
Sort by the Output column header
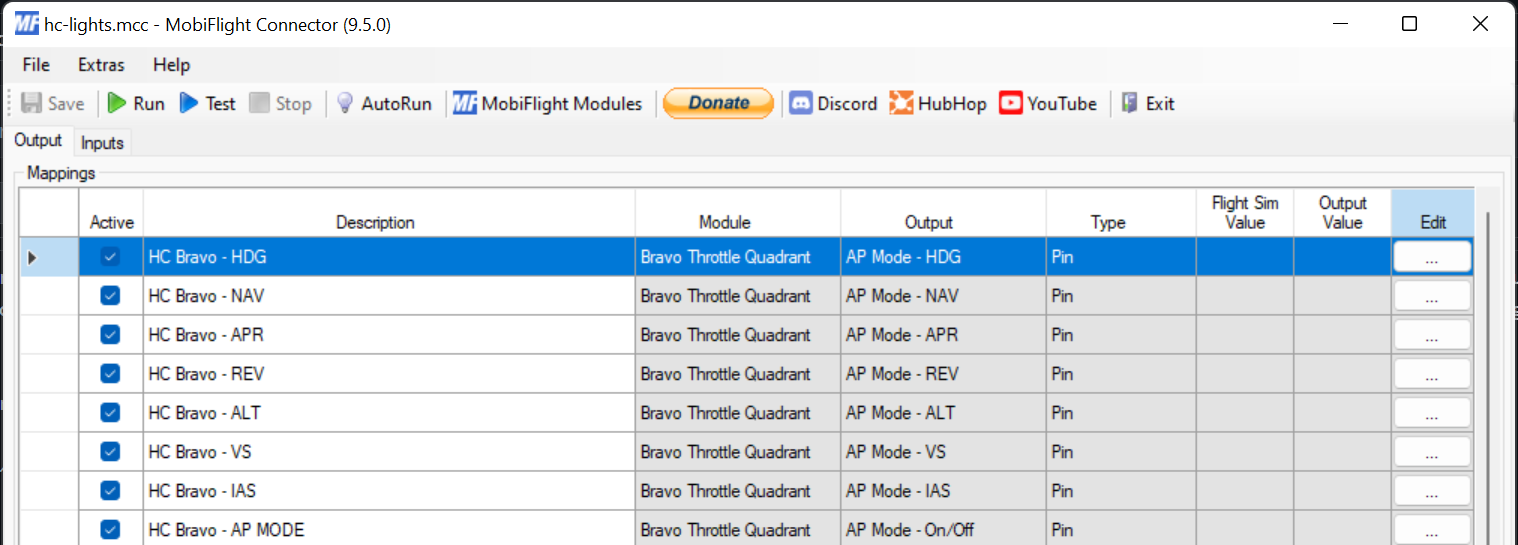943,213
